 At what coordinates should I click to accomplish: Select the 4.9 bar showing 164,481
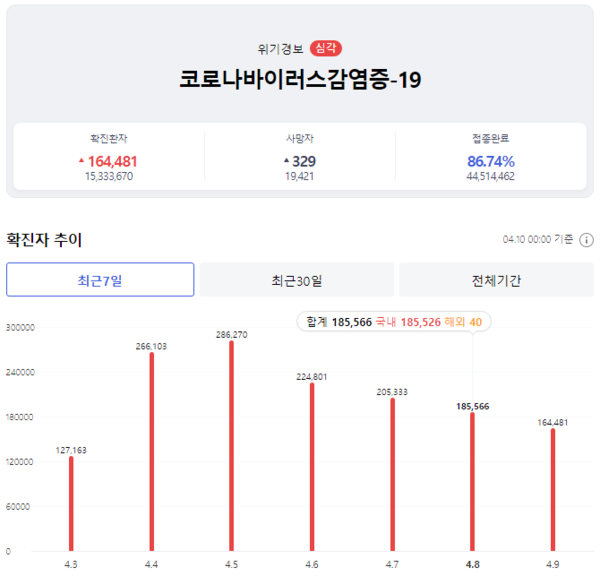553,490
